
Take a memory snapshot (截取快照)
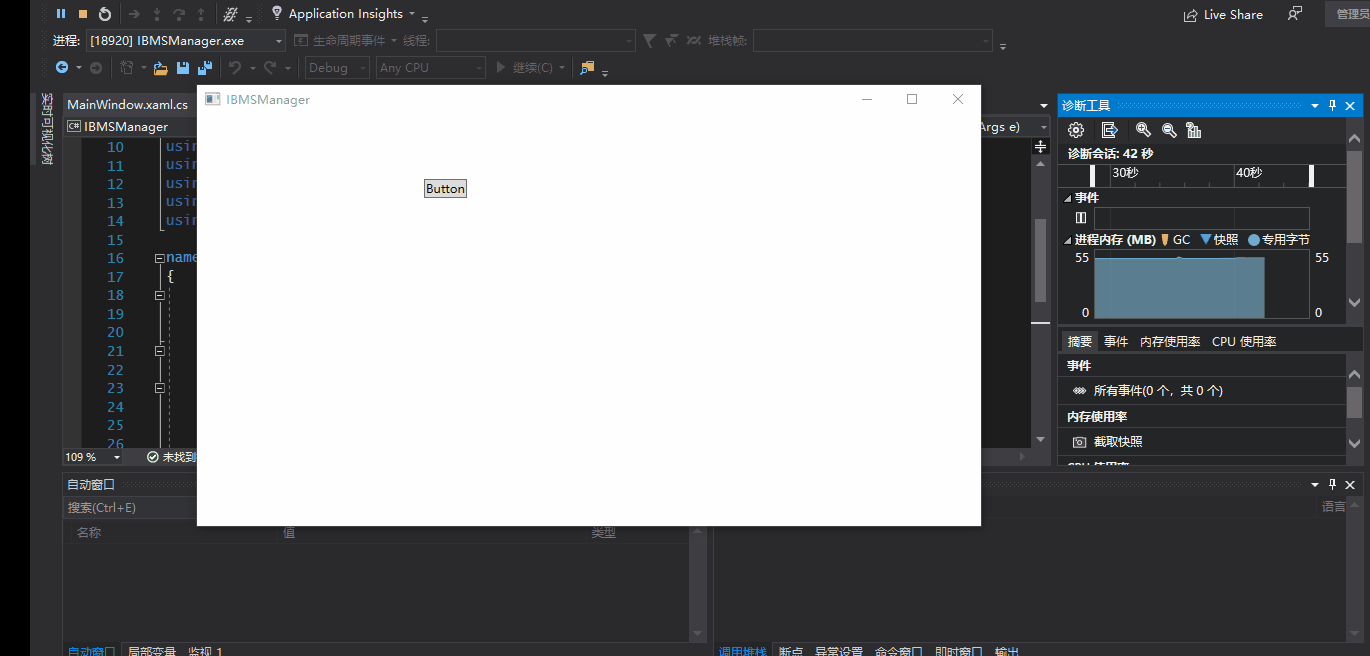(x=1117, y=441)
